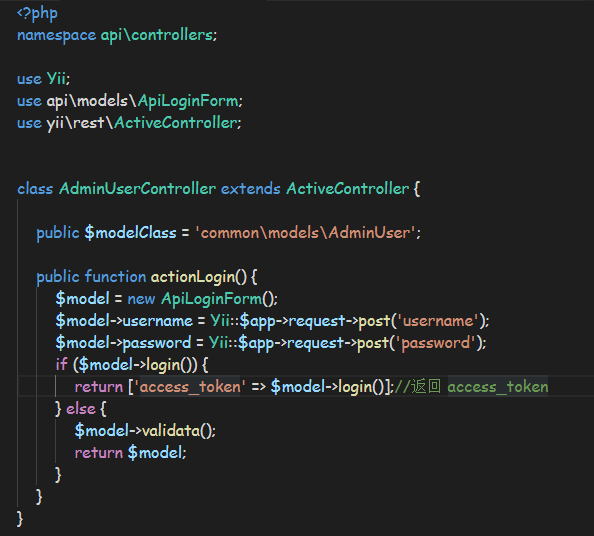Click the 'else' keyword
The image size is (594, 536).
coord(81,409)
